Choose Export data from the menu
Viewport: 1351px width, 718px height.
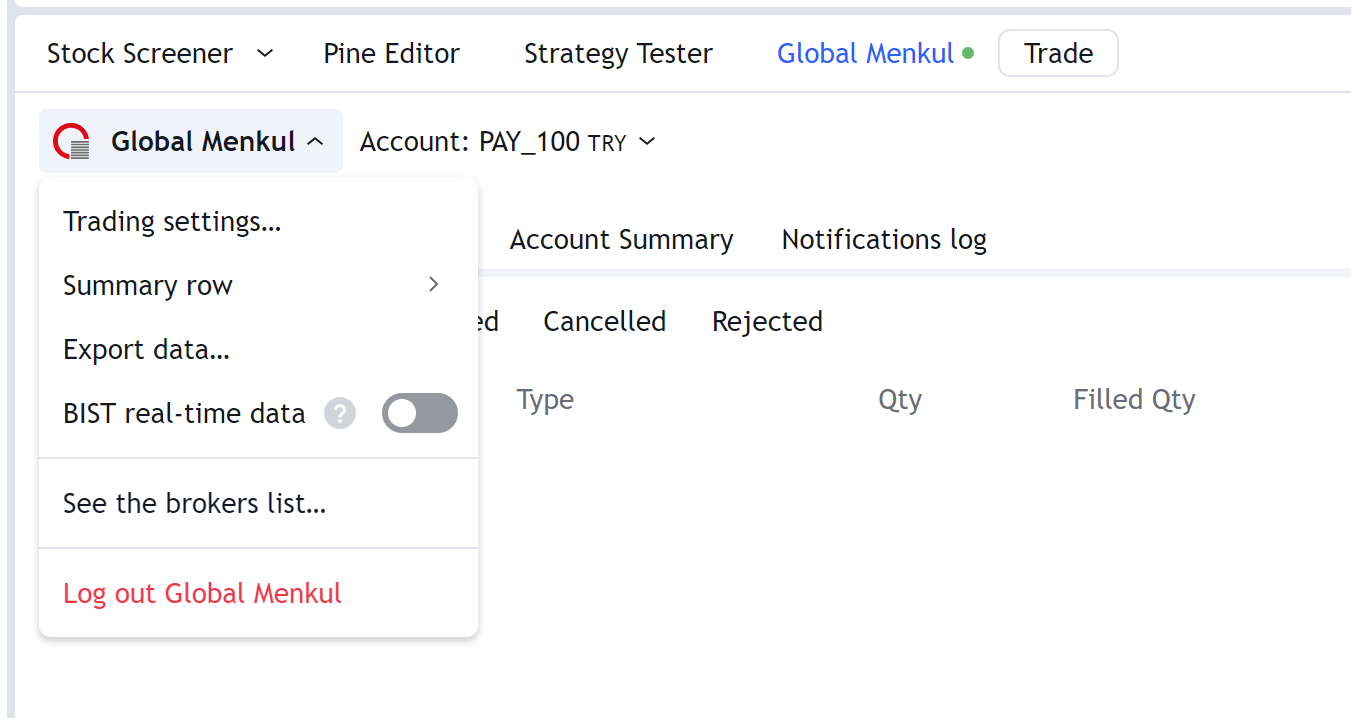click(x=147, y=350)
